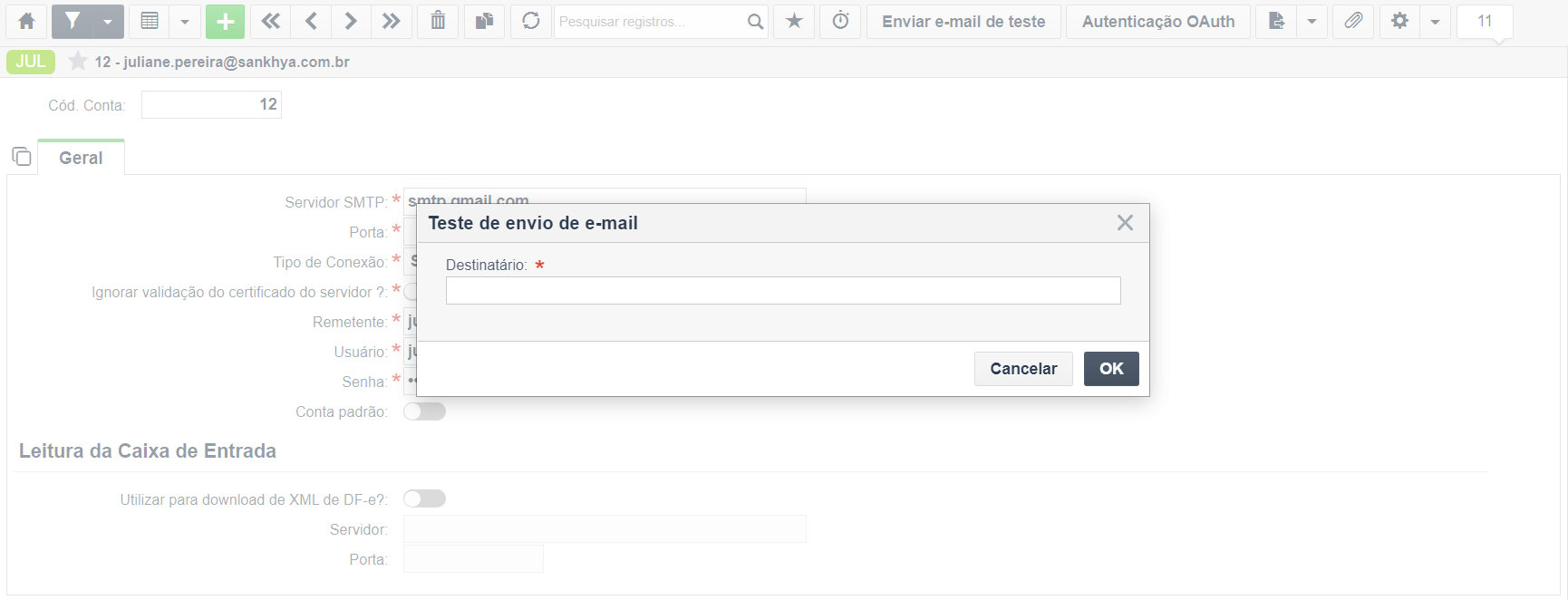Click the Destinatário input field
This screenshot has height=600, width=1568.
click(x=783, y=290)
